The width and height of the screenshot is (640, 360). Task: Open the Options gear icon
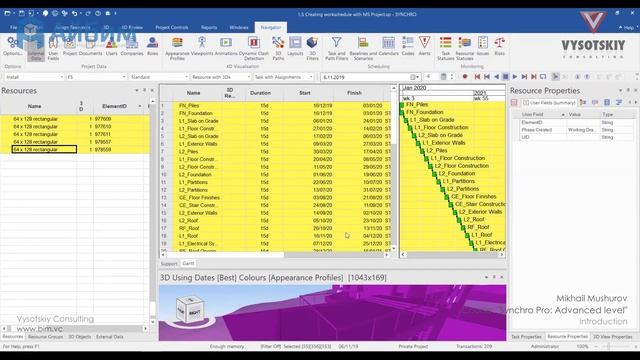12,46
